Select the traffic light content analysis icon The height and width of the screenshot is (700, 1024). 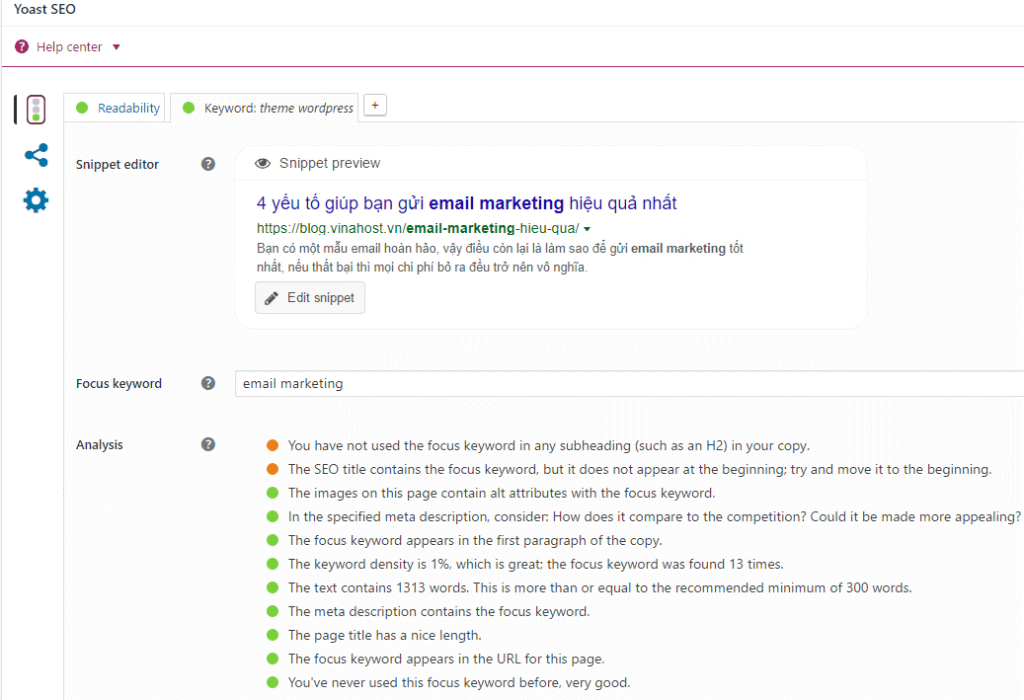(x=36, y=109)
